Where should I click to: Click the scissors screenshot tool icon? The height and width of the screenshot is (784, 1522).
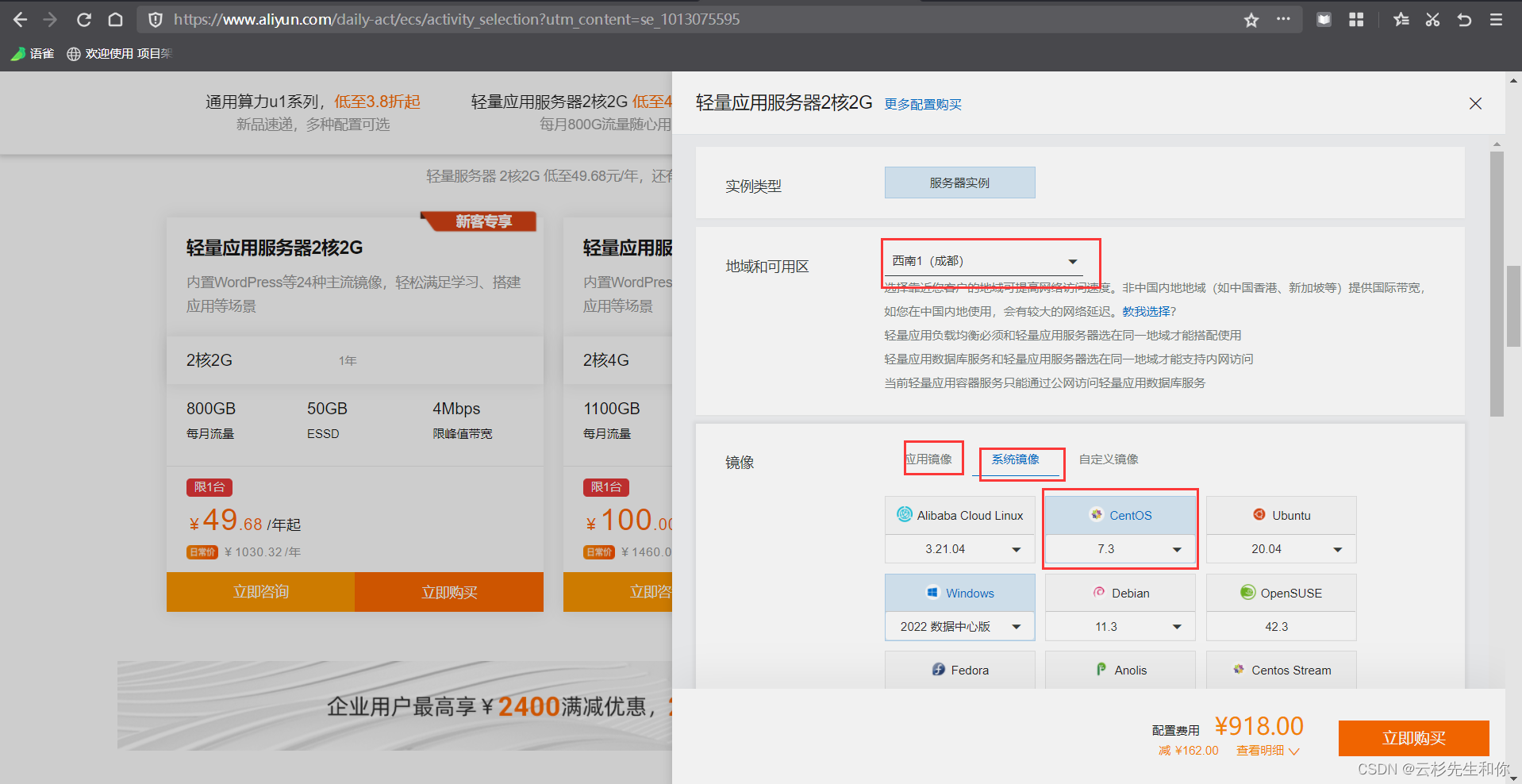point(1432,20)
